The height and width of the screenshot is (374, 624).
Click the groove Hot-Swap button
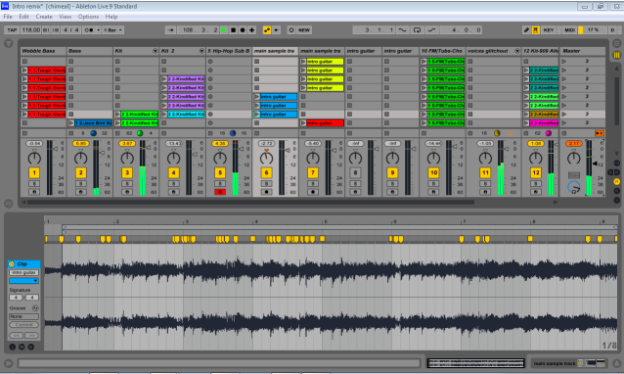[35, 308]
